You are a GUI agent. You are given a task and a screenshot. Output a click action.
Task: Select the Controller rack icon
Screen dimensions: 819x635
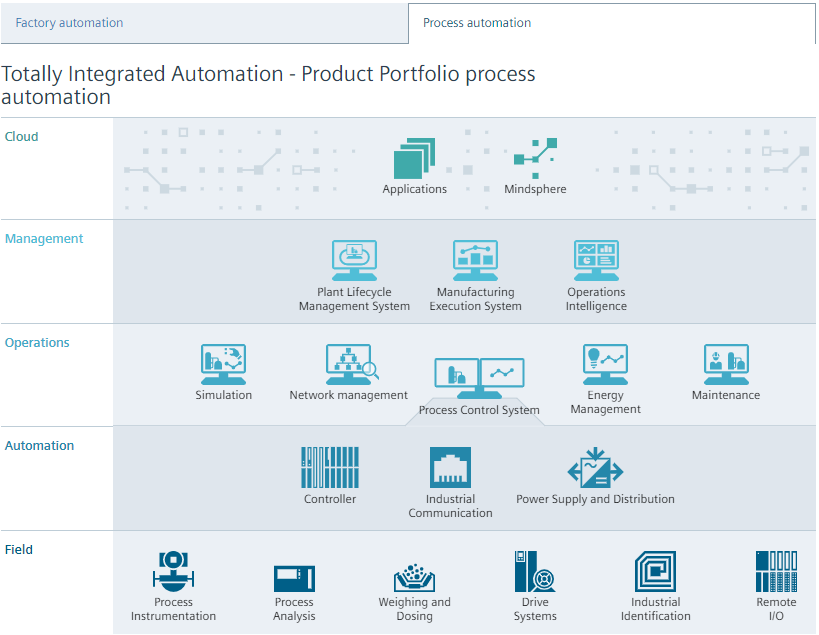coord(330,468)
